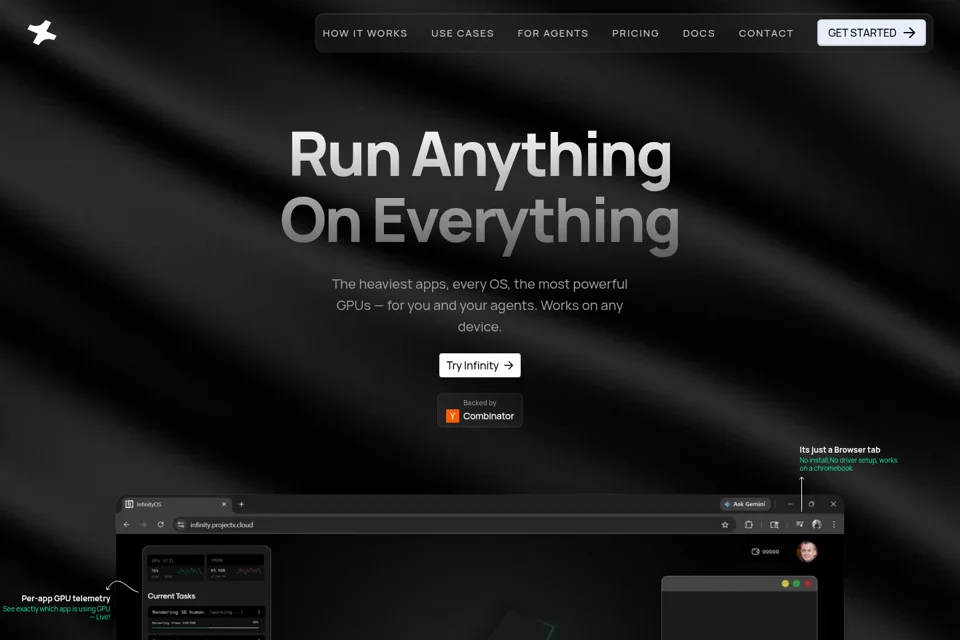This screenshot has height=640, width=960.
Task: Click the green dot on inner window
Action: pyautogui.click(x=796, y=584)
